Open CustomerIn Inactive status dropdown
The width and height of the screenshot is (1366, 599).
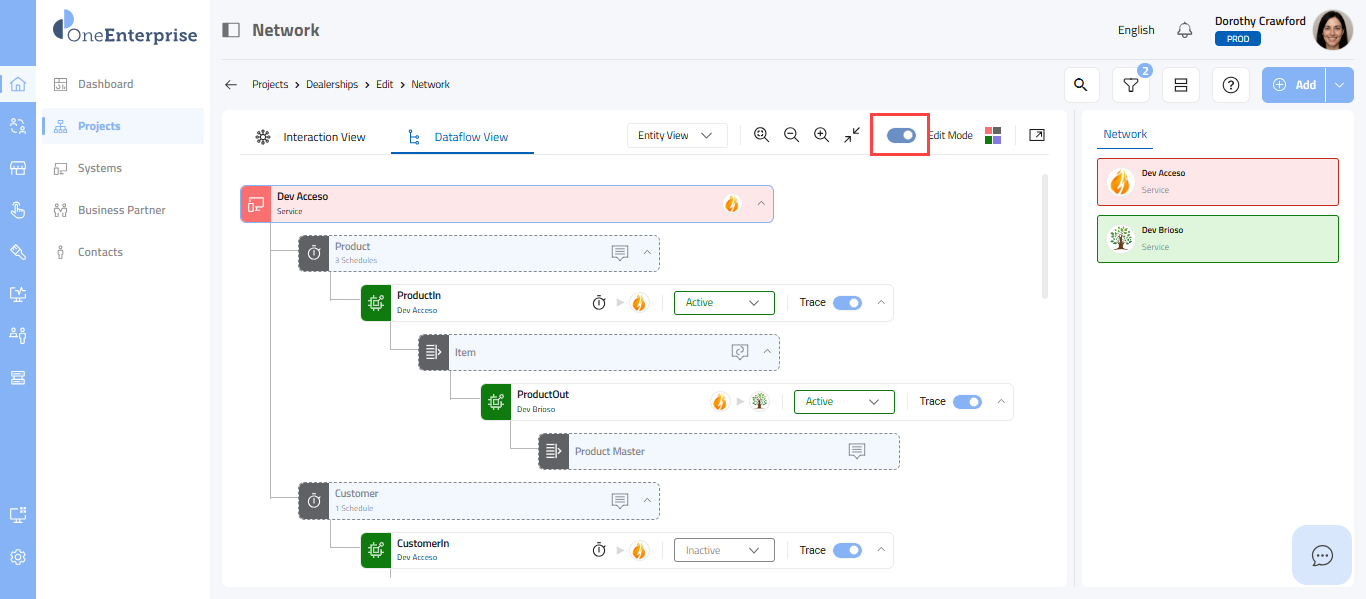[724, 550]
